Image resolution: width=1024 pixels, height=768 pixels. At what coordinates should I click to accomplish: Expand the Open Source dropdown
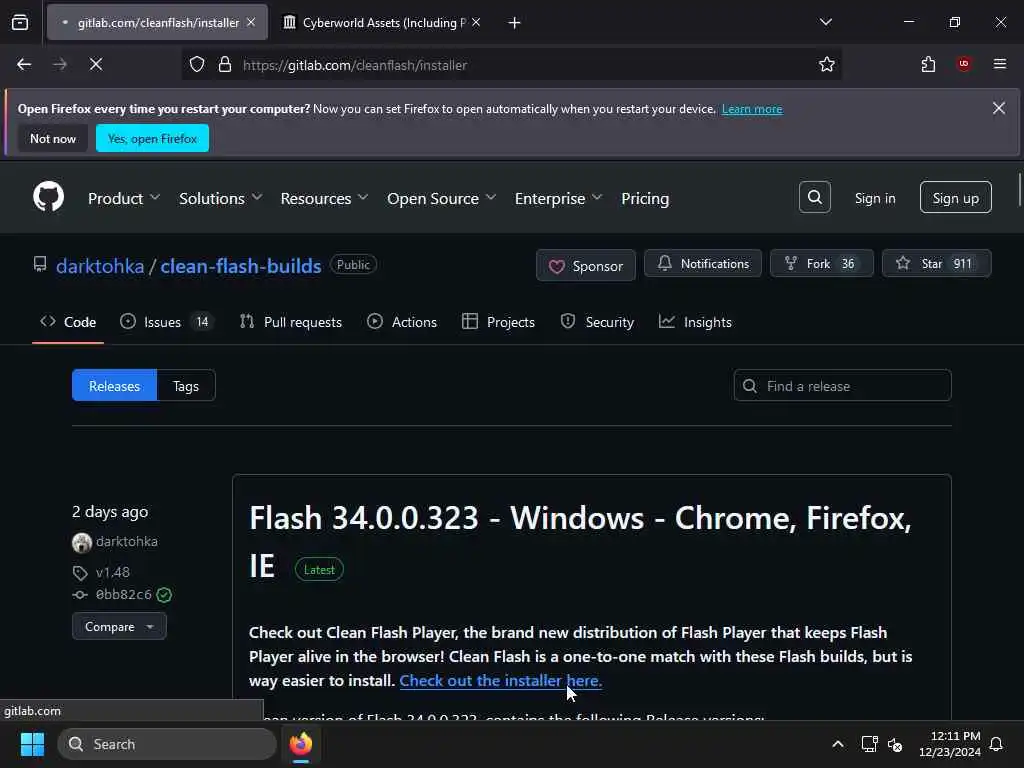(441, 199)
